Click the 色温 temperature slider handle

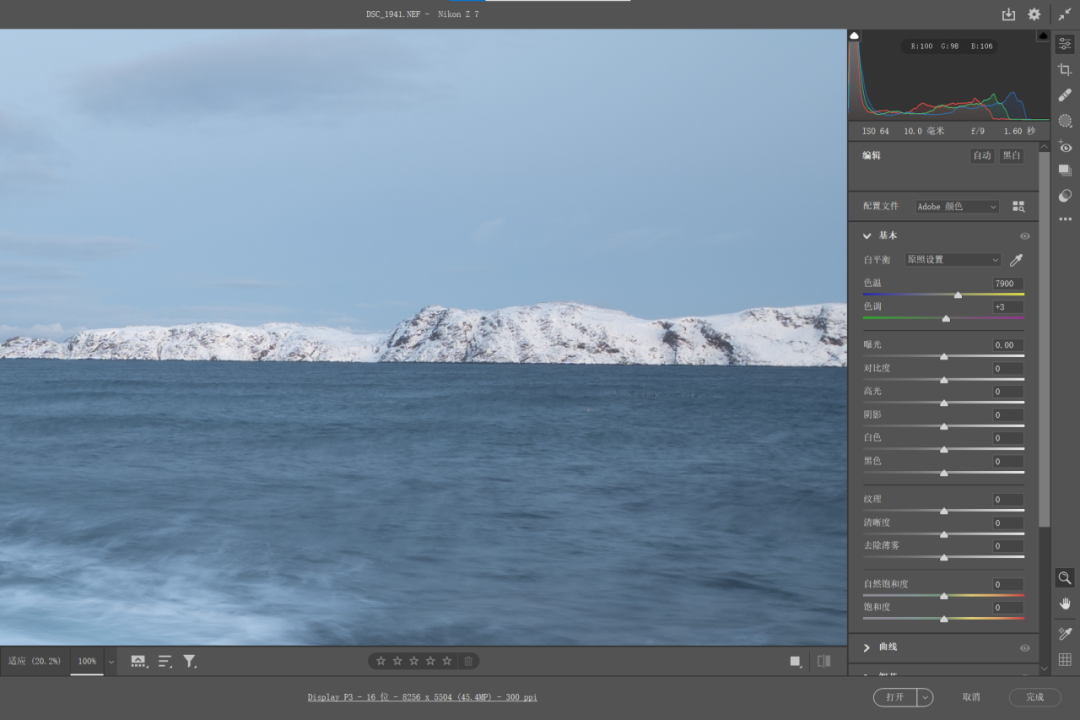958,295
